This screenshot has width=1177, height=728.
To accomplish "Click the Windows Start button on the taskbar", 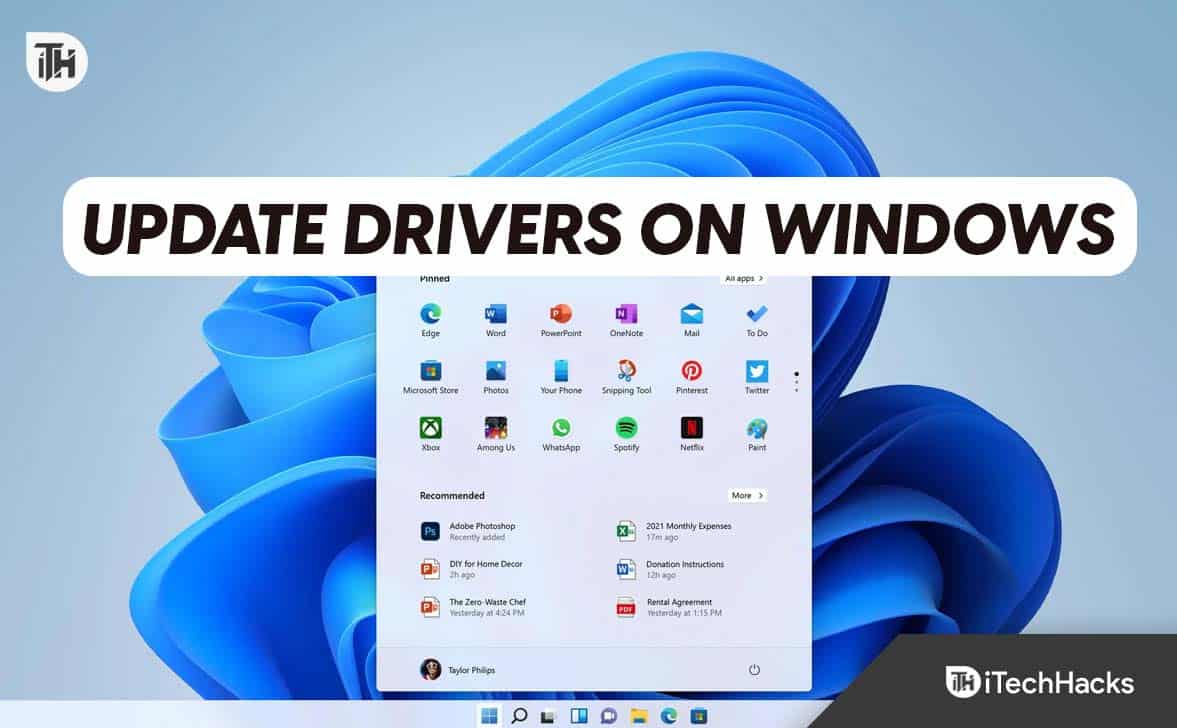I will tap(489, 716).
